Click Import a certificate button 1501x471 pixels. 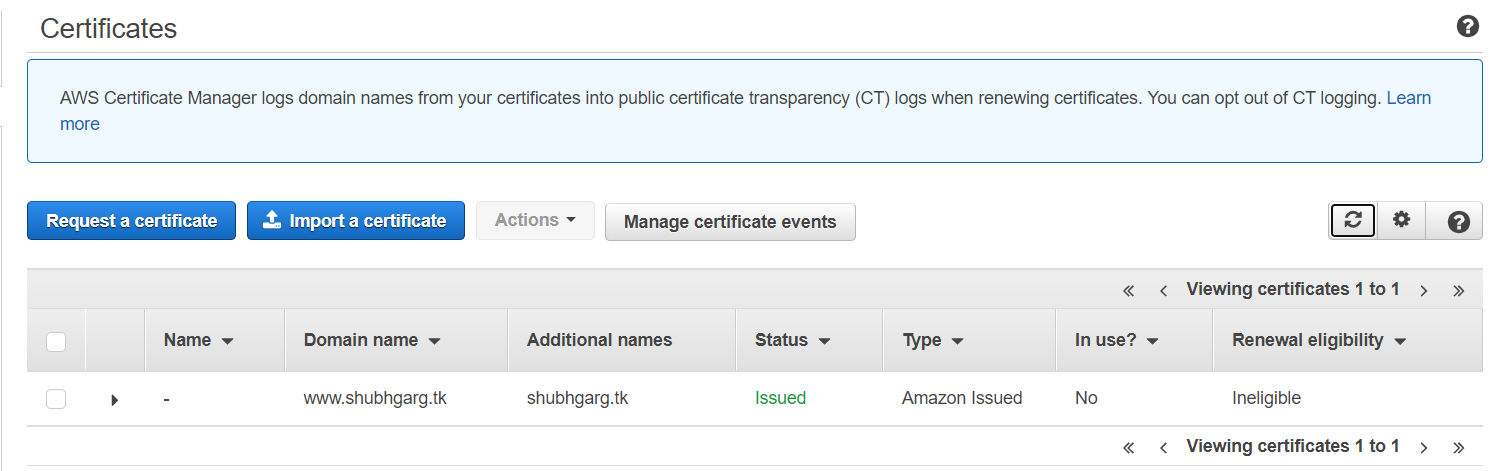(x=356, y=221)
